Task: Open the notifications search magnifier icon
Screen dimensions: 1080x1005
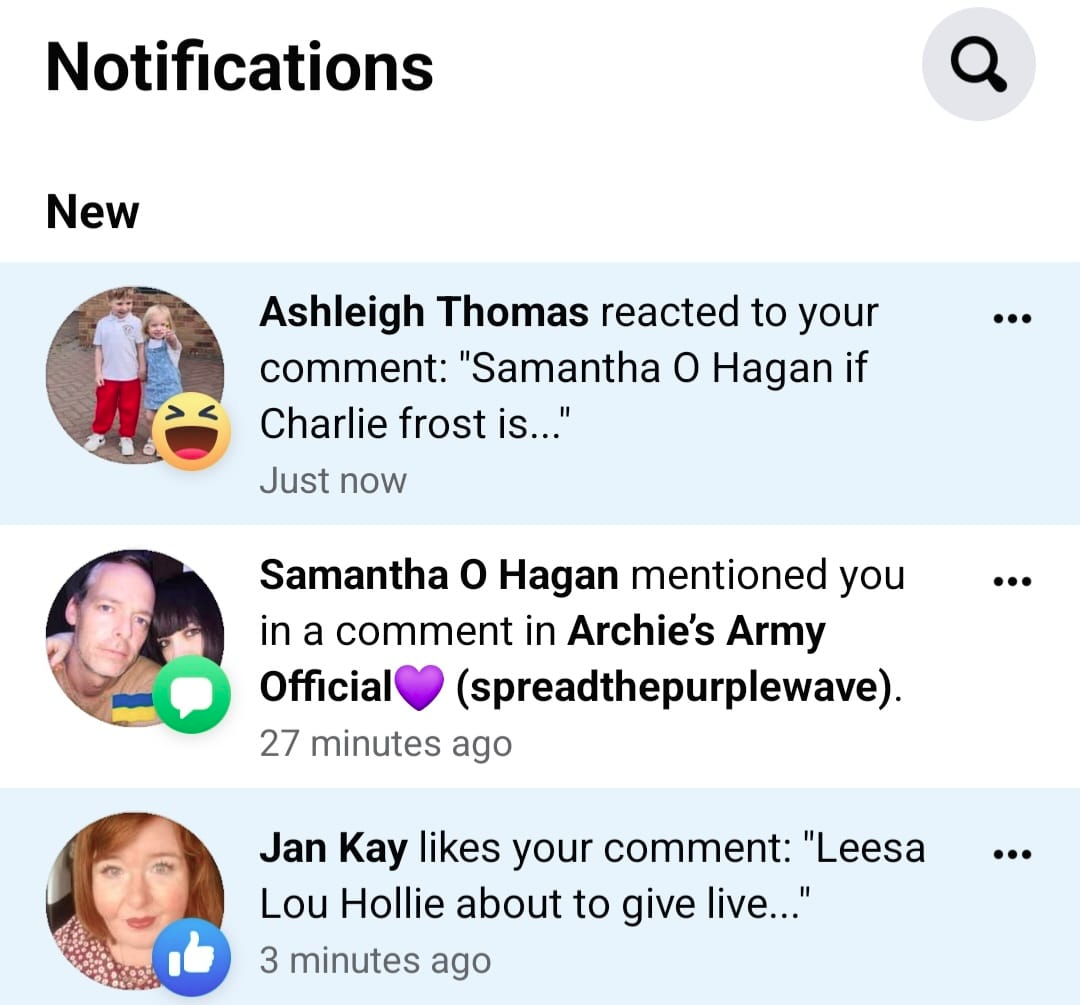Action: click(978, 65)
